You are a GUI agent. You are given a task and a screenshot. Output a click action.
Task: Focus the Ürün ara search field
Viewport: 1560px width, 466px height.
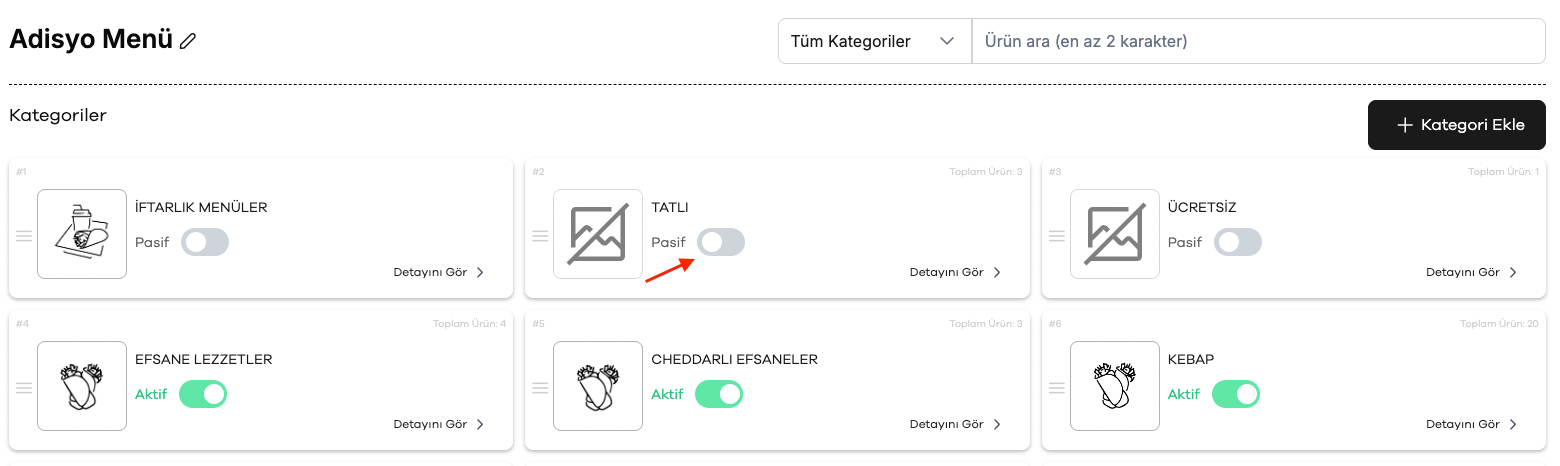click(x=1259, y=41)
